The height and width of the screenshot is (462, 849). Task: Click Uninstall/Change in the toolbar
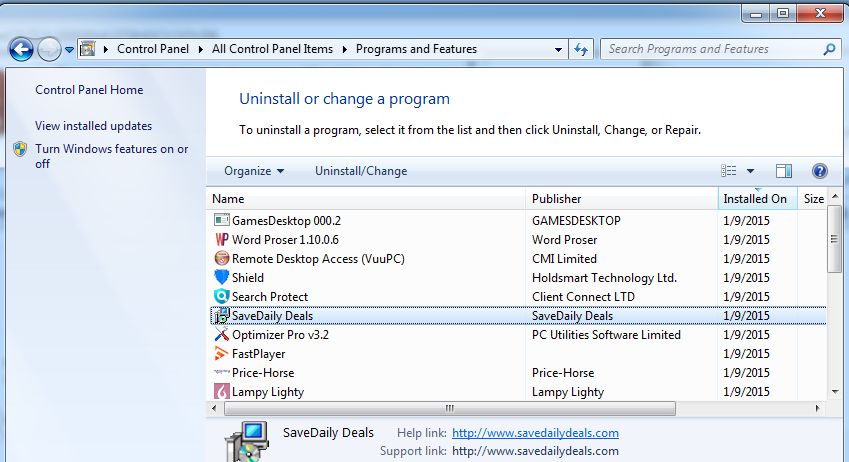point(361,171)
